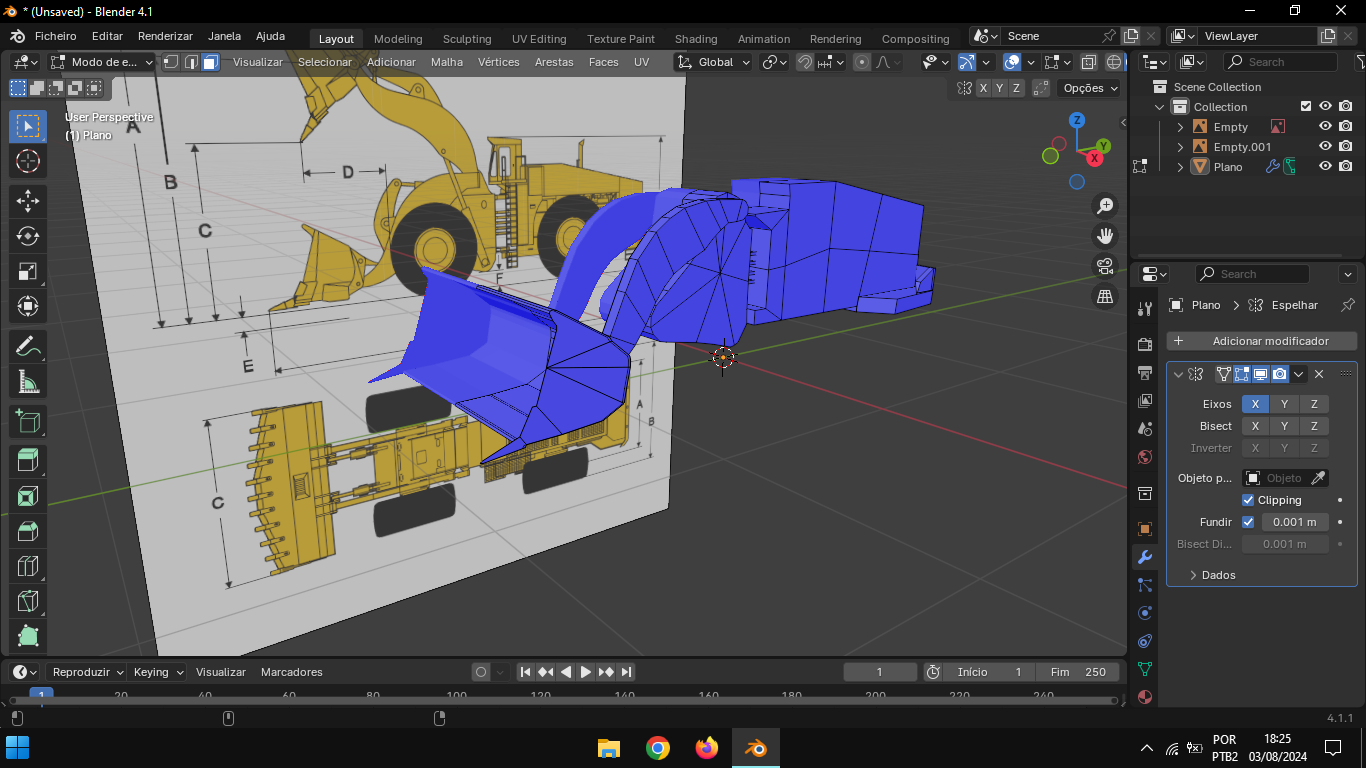Enable Bisect X in mirror modifier
This screenshot has height=768, width=1366.
click(1255, 426)
